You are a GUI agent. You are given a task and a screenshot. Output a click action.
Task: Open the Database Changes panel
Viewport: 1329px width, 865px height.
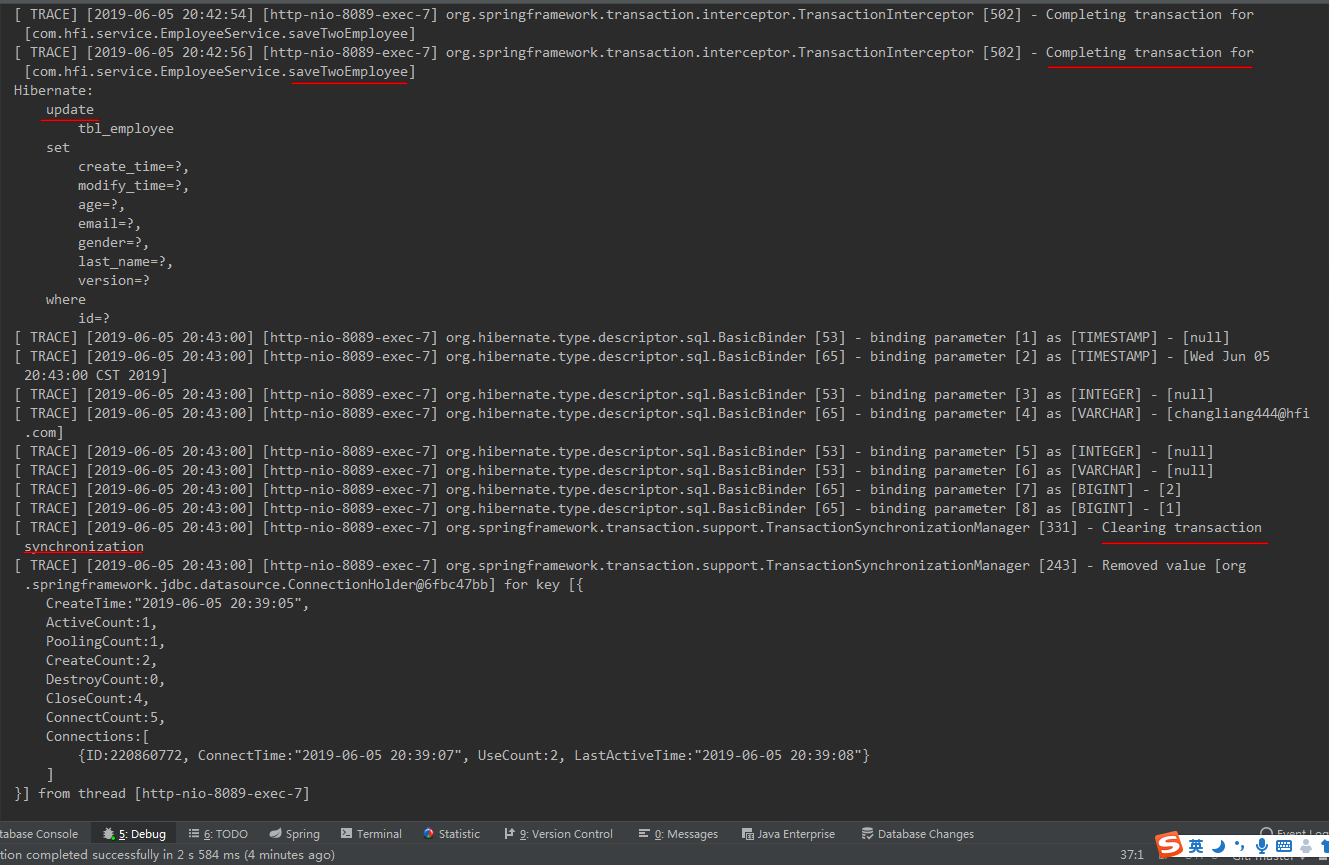tap(917, 833)
